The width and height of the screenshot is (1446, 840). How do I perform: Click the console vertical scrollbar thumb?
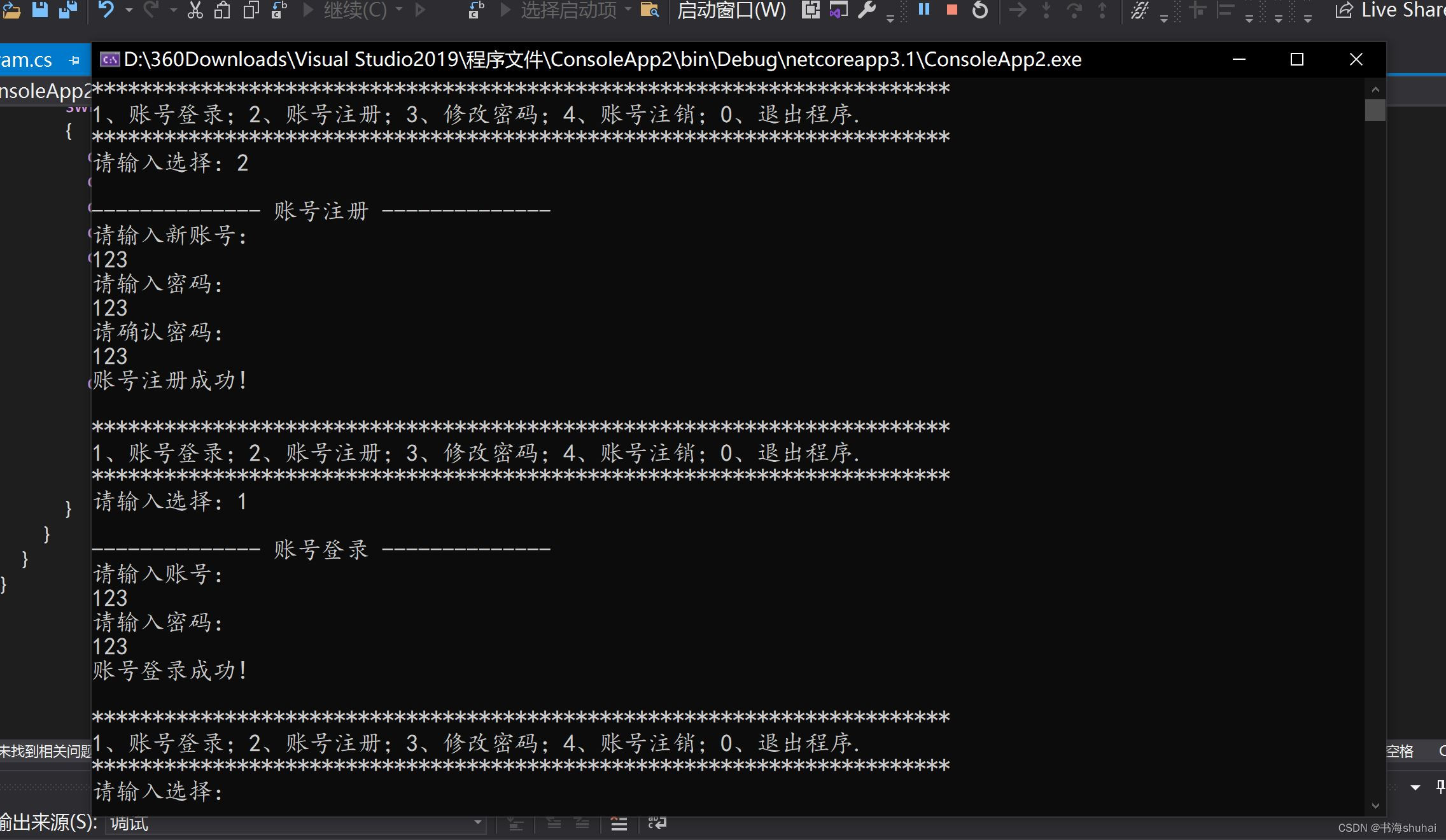pos(1375,110)
